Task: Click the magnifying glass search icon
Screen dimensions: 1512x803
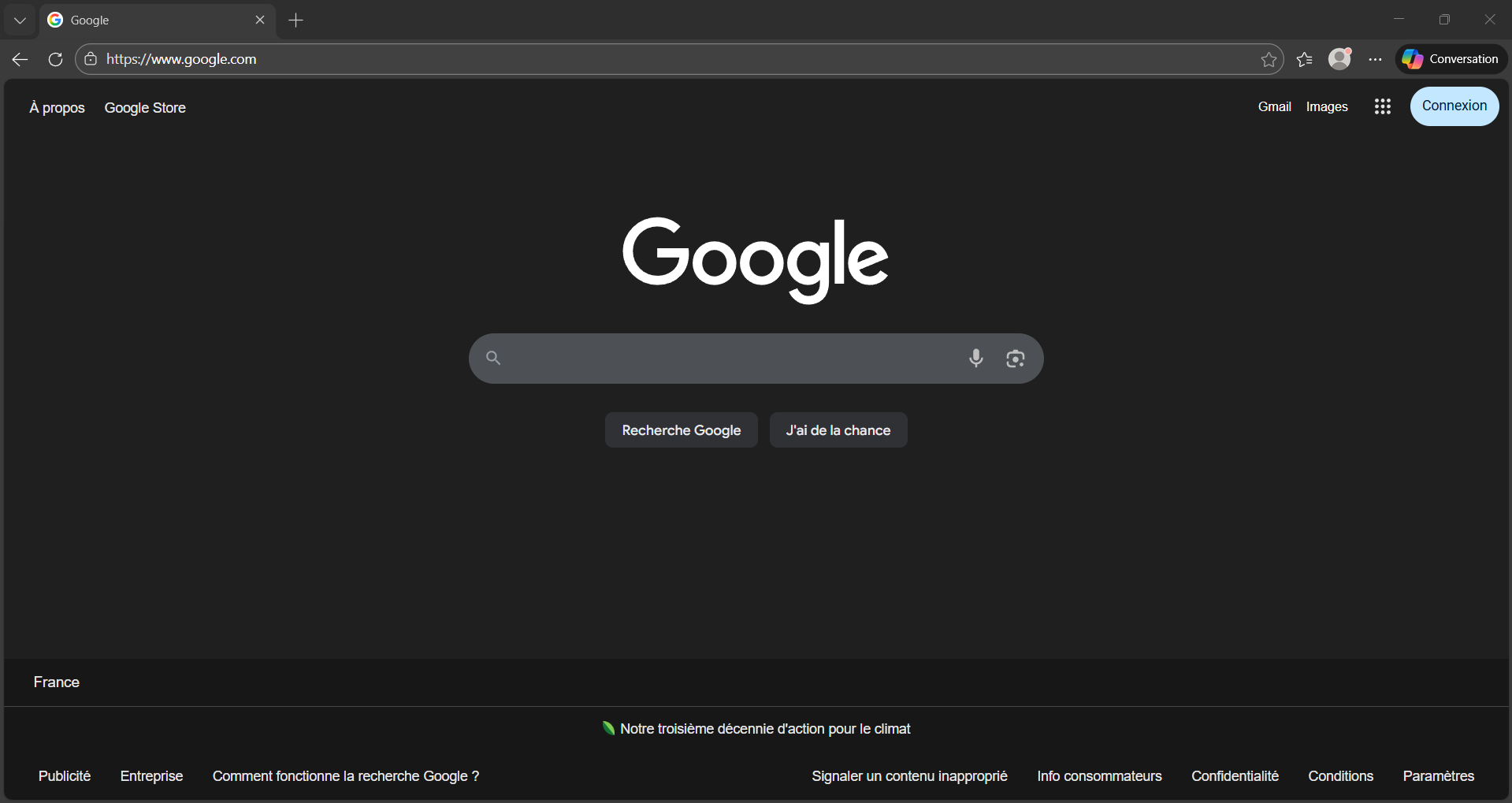Action: (x=493, y=359)
